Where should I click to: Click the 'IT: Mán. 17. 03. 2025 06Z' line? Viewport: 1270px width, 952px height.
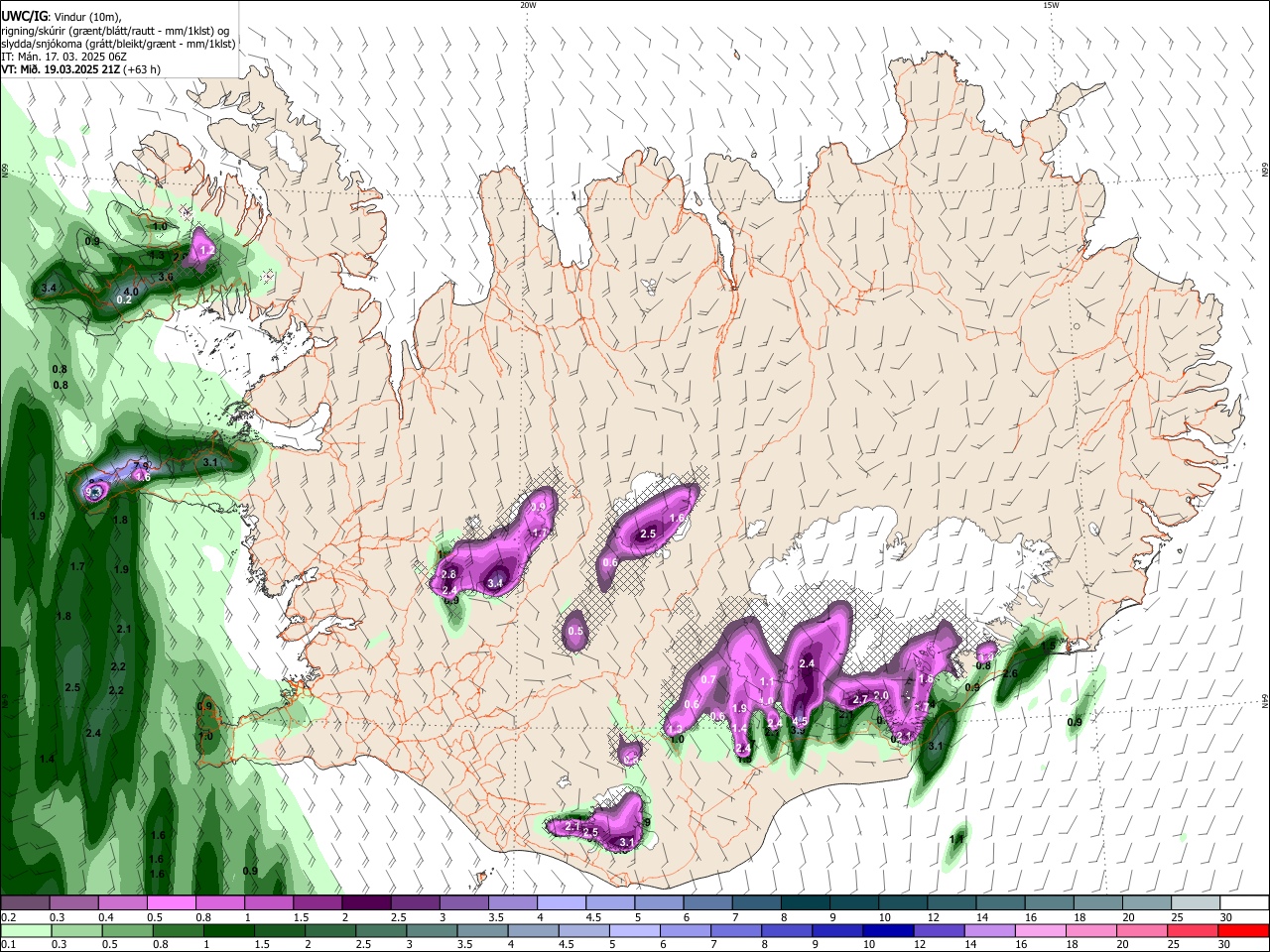point(63,57)
